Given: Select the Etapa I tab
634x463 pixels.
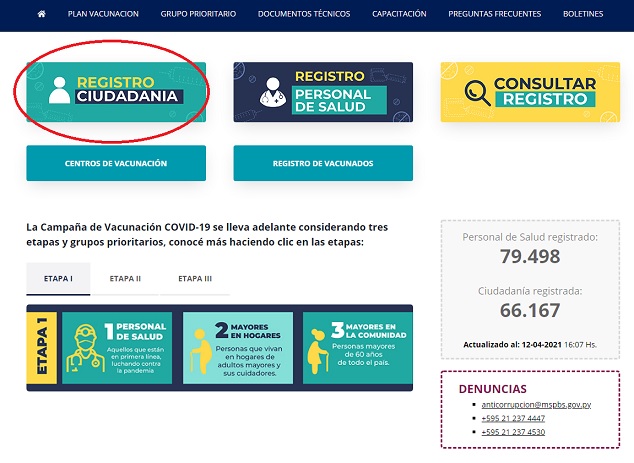Looking at the screenshot, I should (58, 279).
